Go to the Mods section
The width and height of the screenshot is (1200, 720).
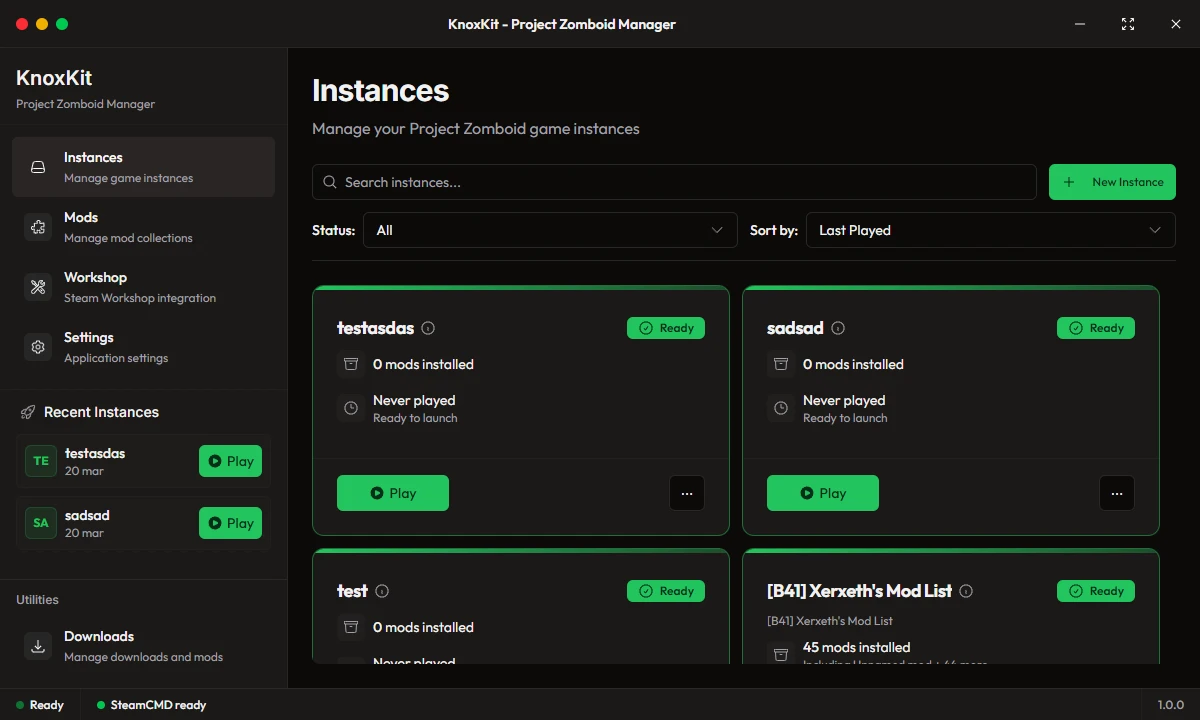tap(144, 227)
